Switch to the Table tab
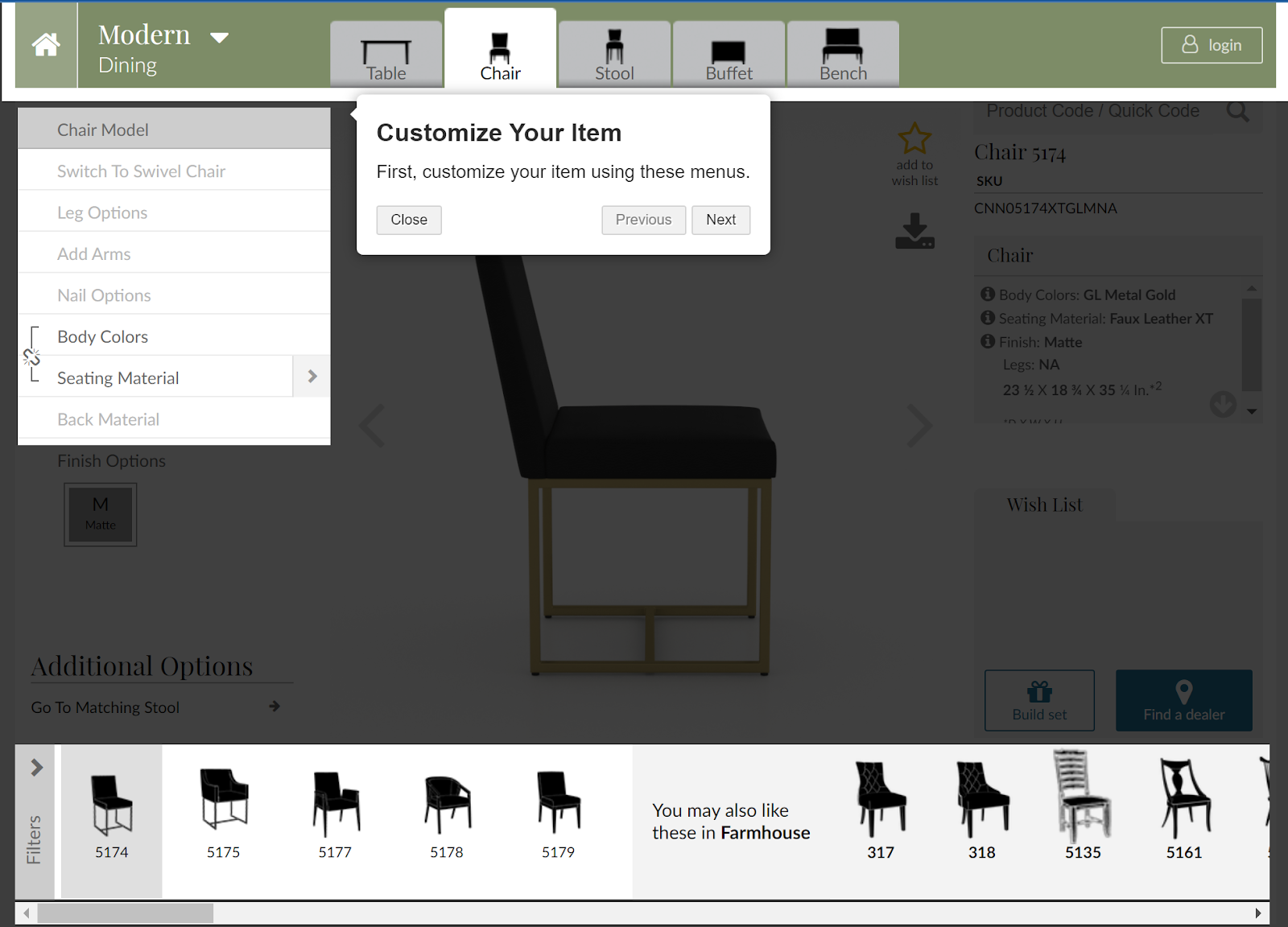 386,55
